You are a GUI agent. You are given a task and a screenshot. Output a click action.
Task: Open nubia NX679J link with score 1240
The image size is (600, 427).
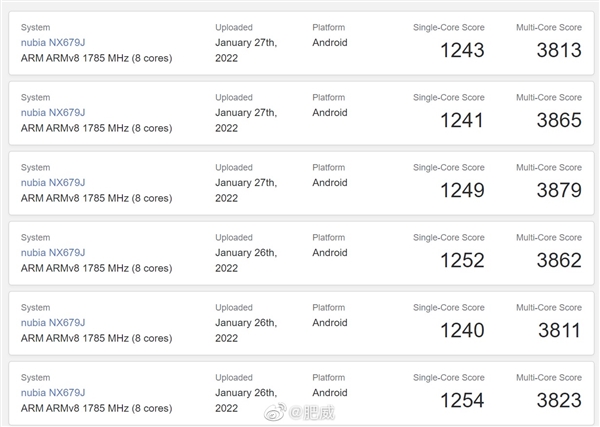point(53,323)
